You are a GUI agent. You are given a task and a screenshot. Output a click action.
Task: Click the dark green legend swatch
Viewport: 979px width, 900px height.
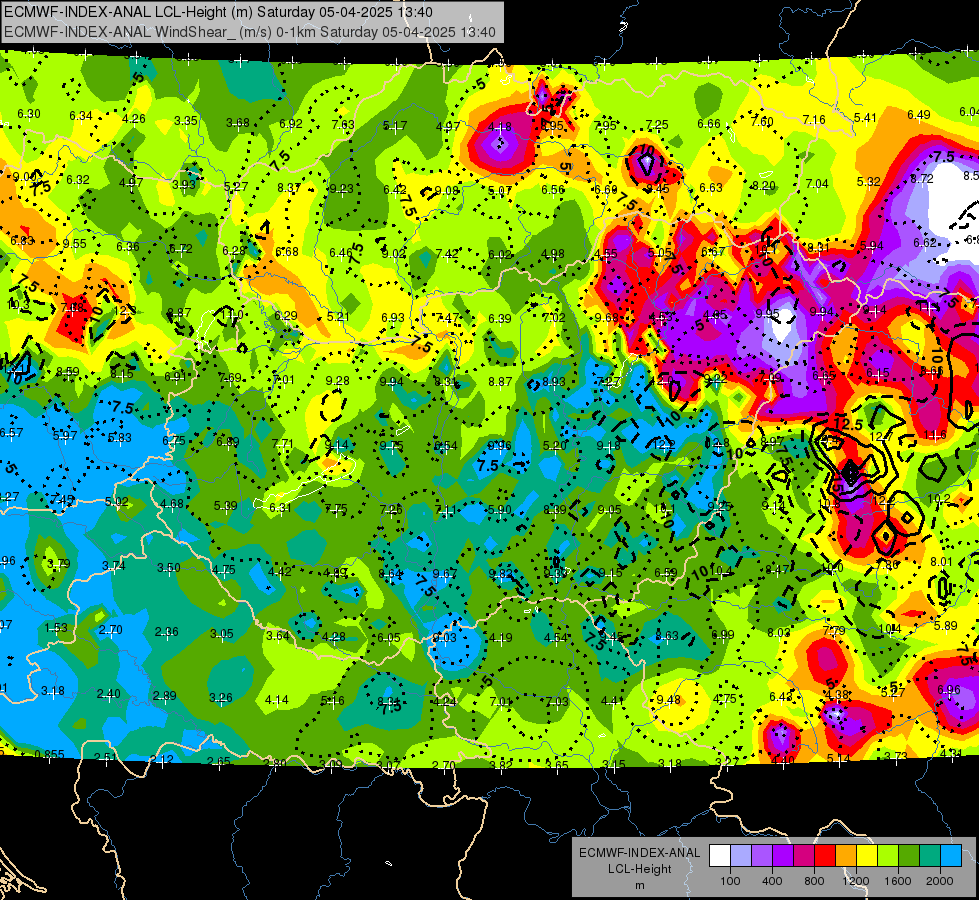click(909, 856)
